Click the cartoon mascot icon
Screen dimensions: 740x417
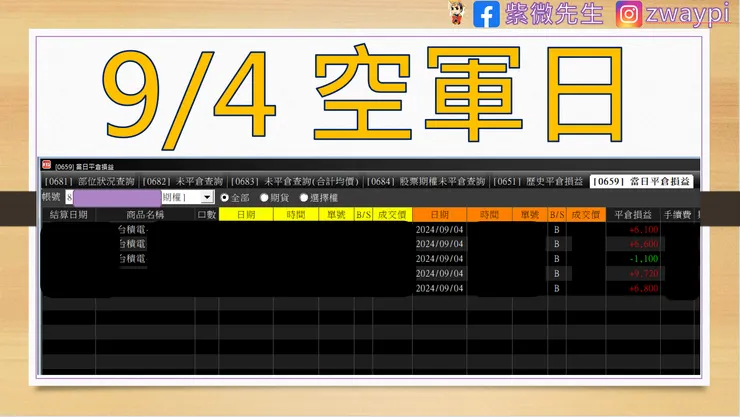(456, 13)
